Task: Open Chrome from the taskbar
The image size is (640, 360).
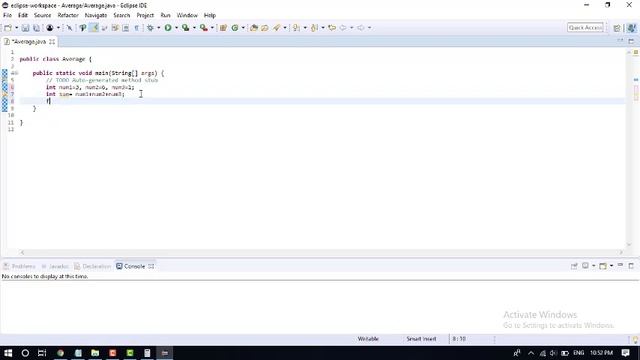Action: click(x=60, y=353)
